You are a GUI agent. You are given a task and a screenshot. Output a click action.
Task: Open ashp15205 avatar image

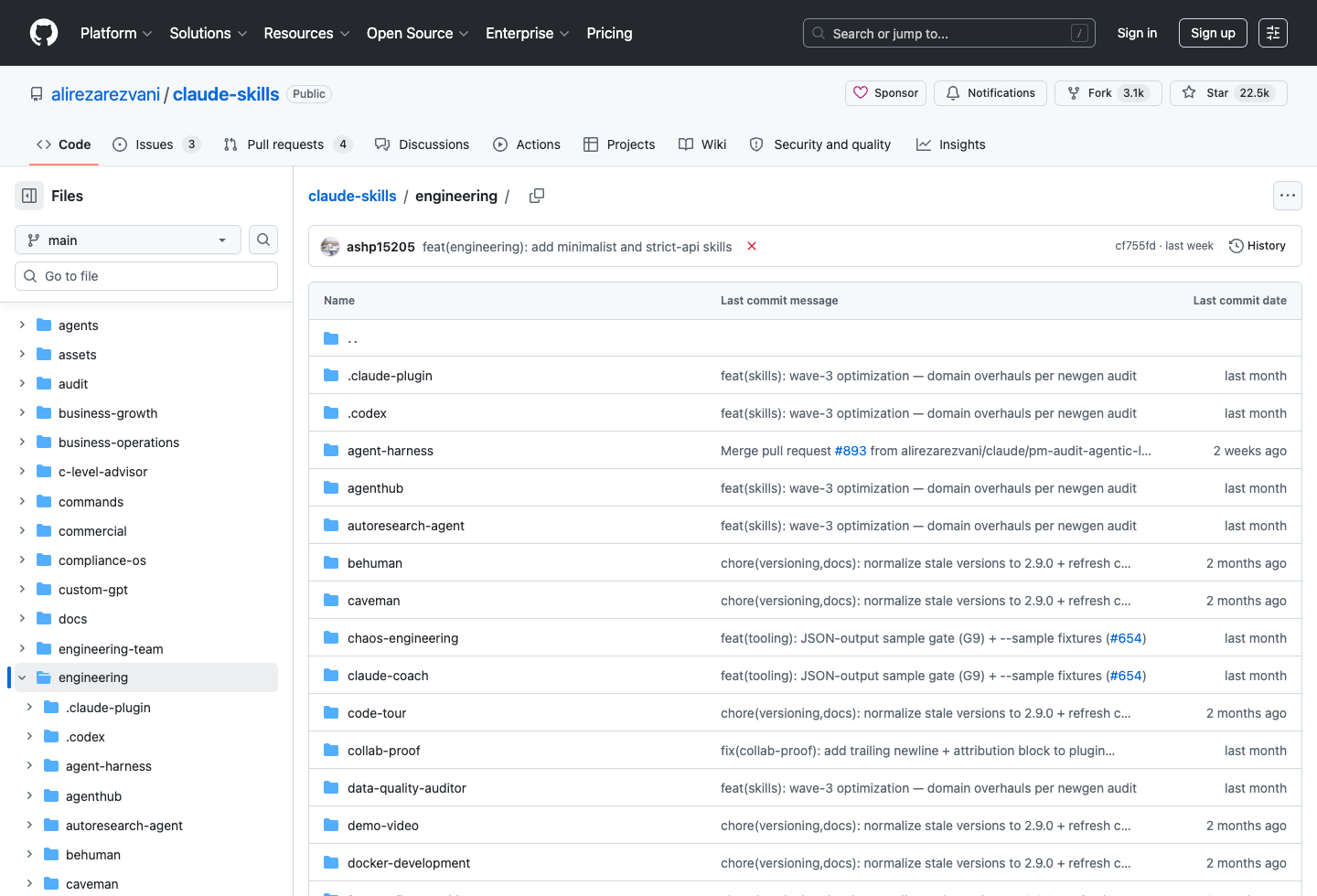pos(330,247)
